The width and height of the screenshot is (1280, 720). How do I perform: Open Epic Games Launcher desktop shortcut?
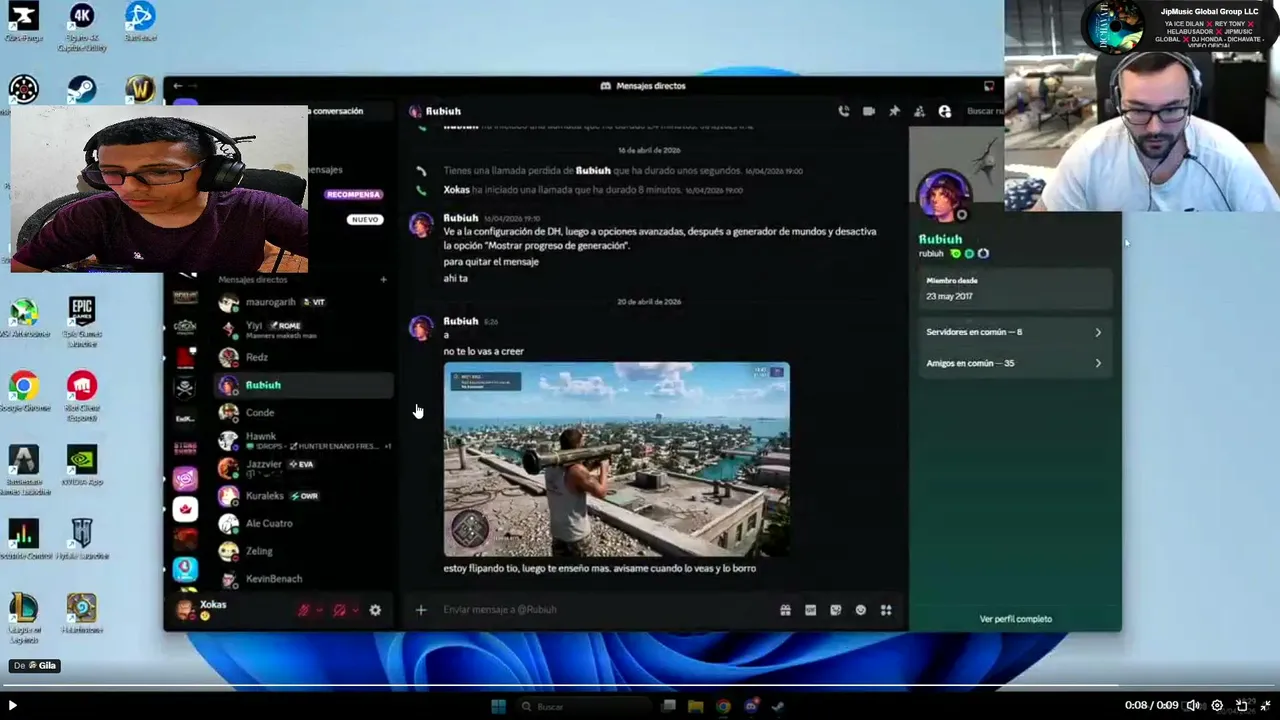point(81,322)
